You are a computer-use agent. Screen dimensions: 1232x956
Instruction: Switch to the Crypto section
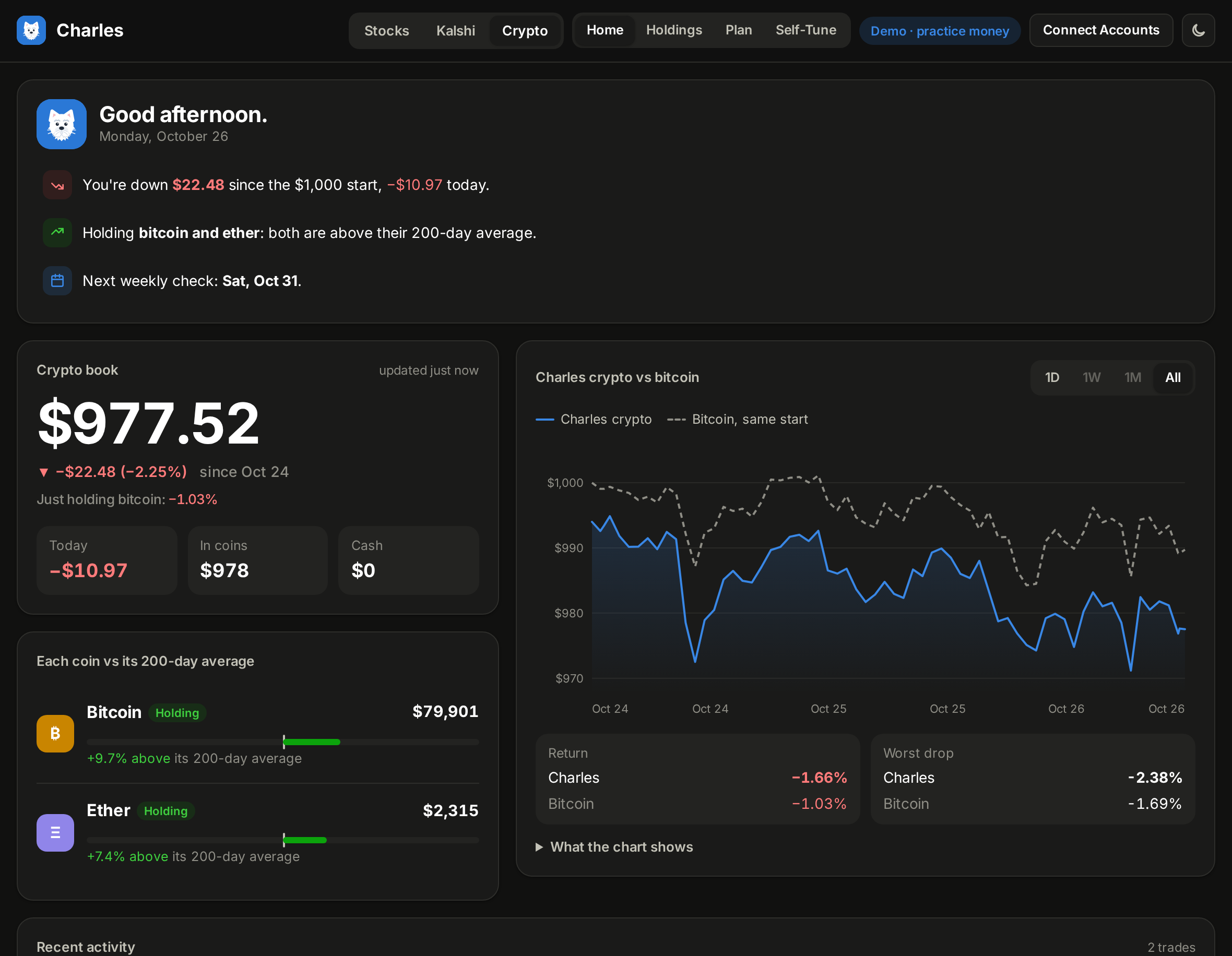click(525, 30)
